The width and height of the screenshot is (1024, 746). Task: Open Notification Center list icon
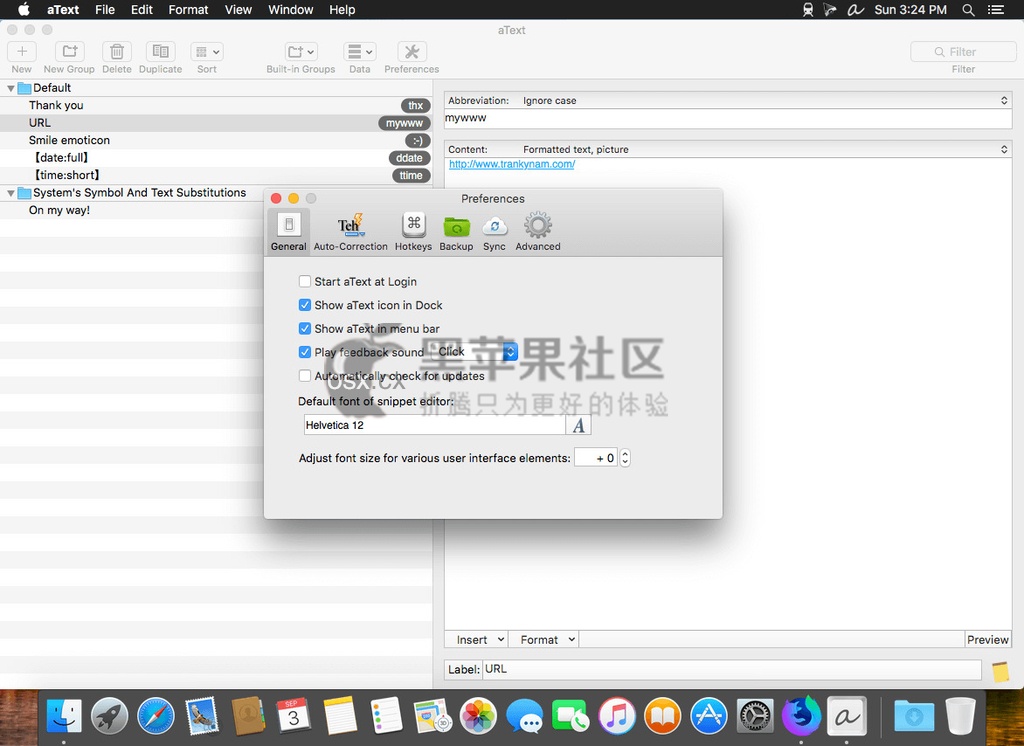point(995,10)
